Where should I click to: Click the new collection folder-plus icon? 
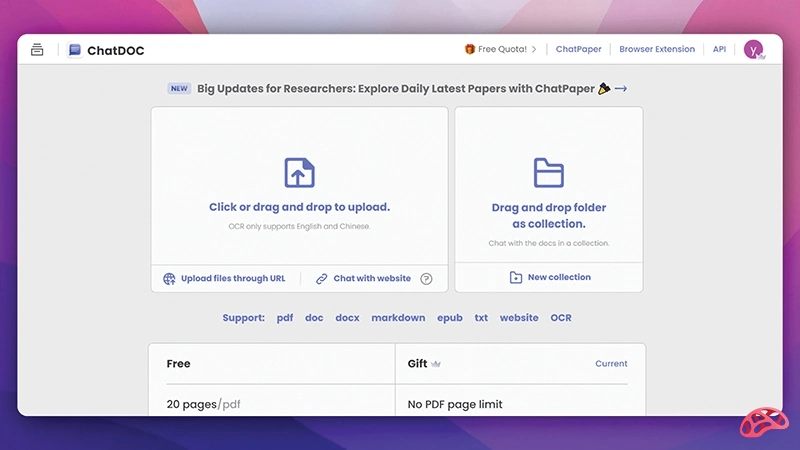[515, 277]
